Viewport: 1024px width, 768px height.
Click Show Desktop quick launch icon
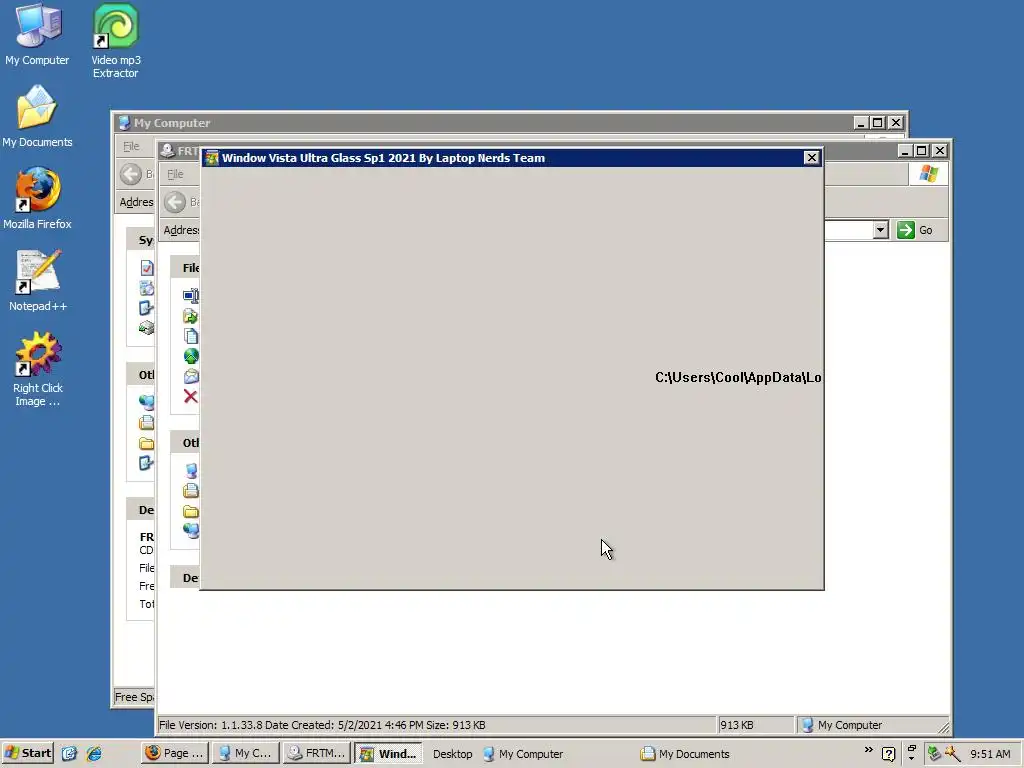pyautogui.click(x=69, y=754)
